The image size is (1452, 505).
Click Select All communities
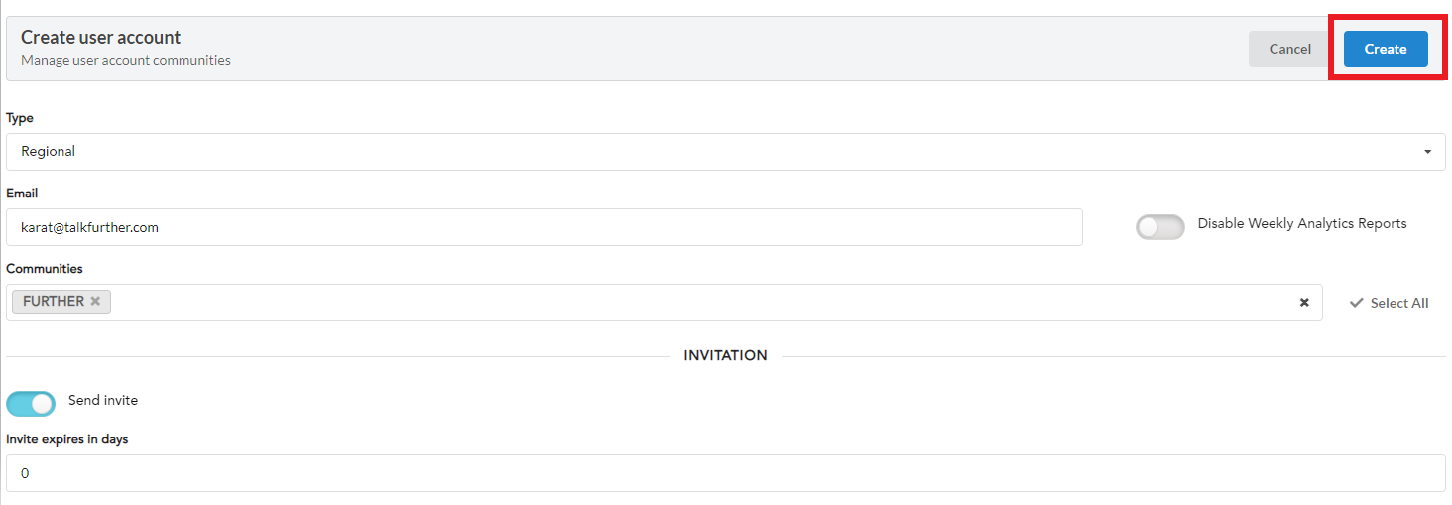pos(1399,303)
